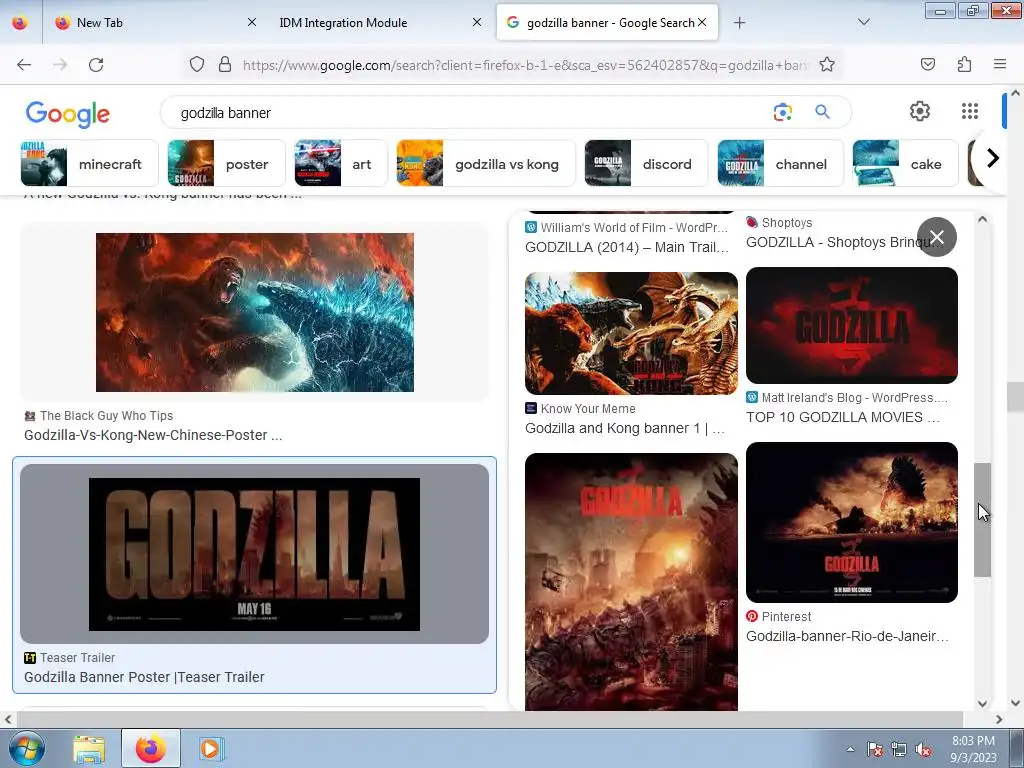Click The Black Guy Who Tips source

pyautogui.click(x=106, y=415)
